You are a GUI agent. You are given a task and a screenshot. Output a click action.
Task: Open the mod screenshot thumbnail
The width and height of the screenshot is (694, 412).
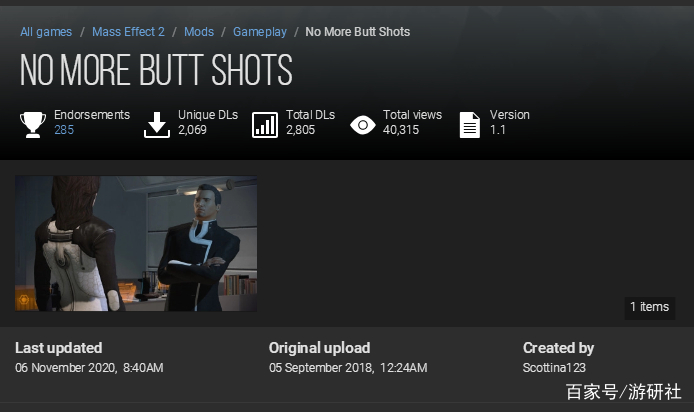[x=136, y=243]
